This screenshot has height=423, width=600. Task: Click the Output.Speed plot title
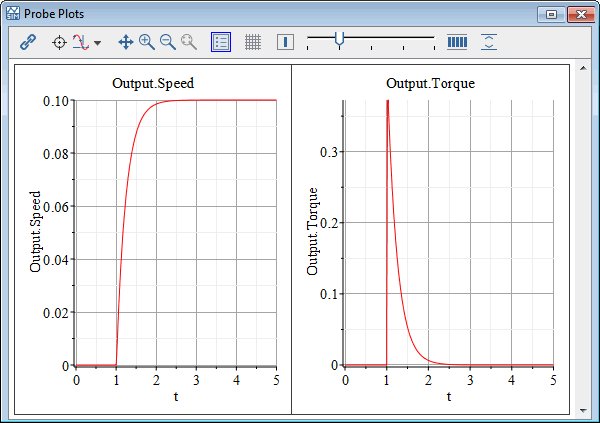154,83
